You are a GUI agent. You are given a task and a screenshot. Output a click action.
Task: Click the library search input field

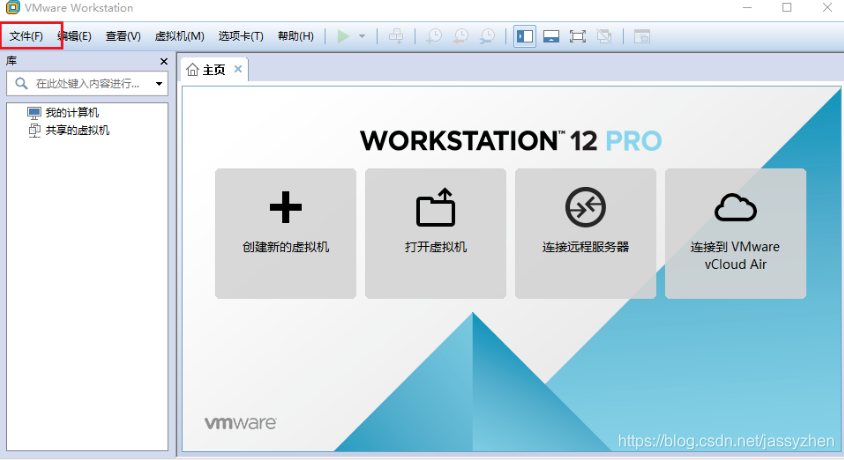pyautogui.click(x=87, y=83)
